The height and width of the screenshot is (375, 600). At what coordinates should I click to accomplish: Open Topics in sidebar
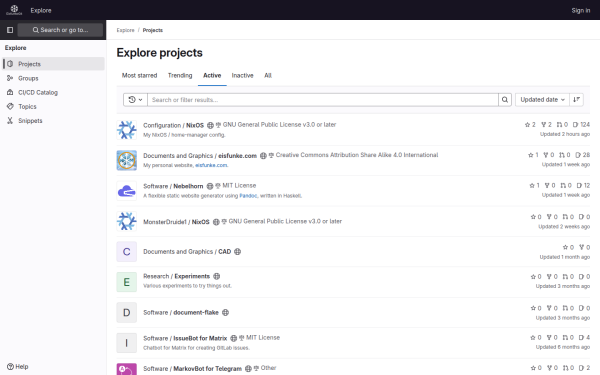coord(54,106)
